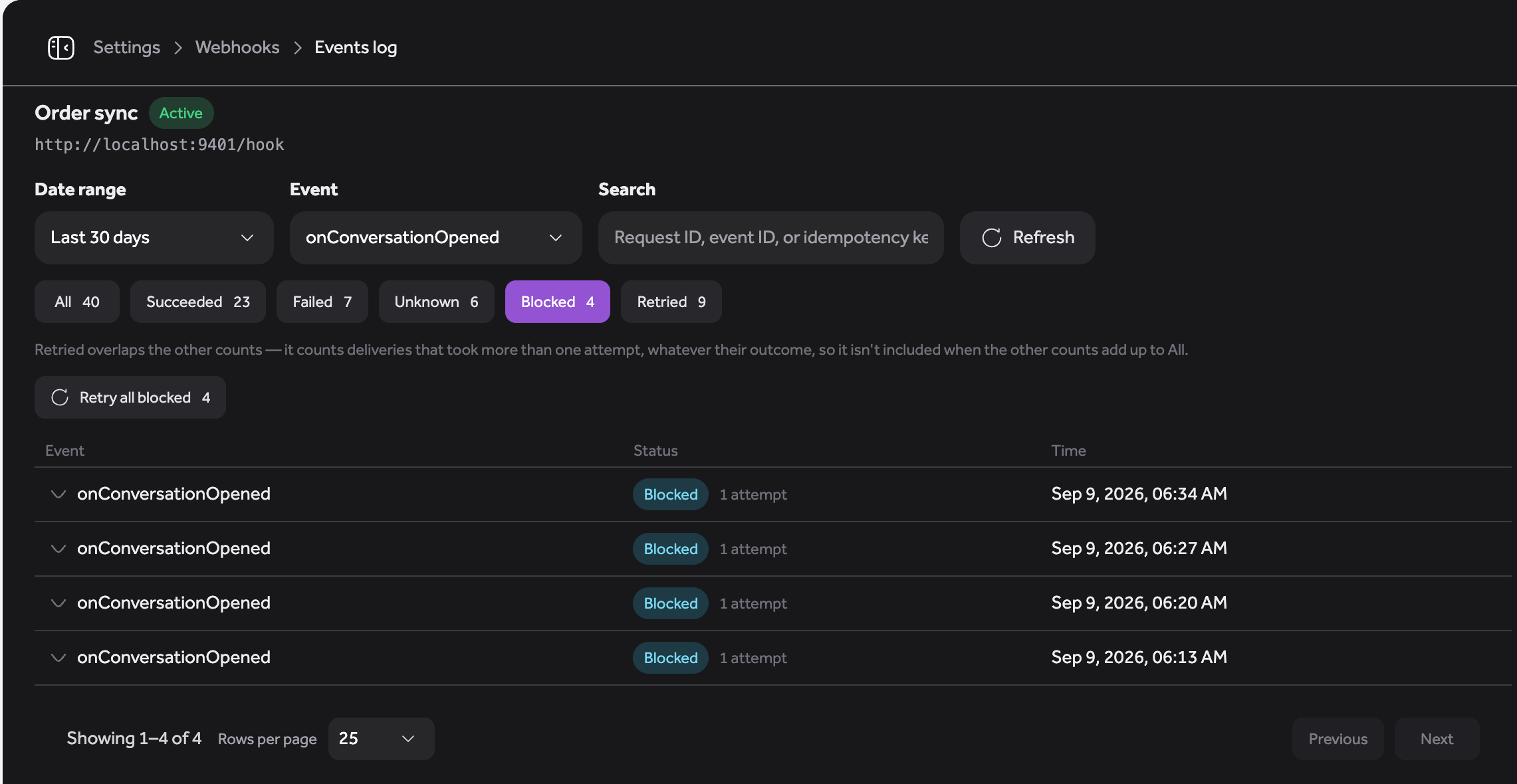Expand the 06:34 AM event row
This screenshot has width=1517, height=784.
click(x=58, y=494)
